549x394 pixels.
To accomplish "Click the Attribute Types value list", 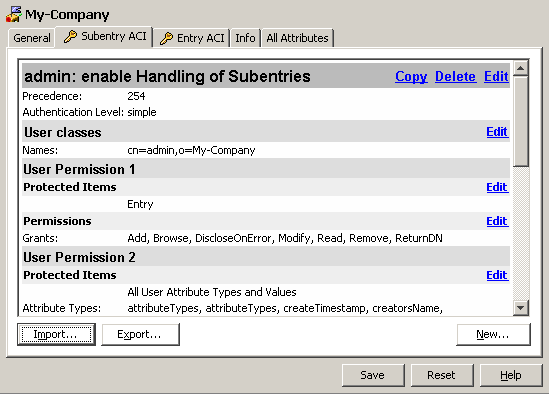I will coord(285,308).
